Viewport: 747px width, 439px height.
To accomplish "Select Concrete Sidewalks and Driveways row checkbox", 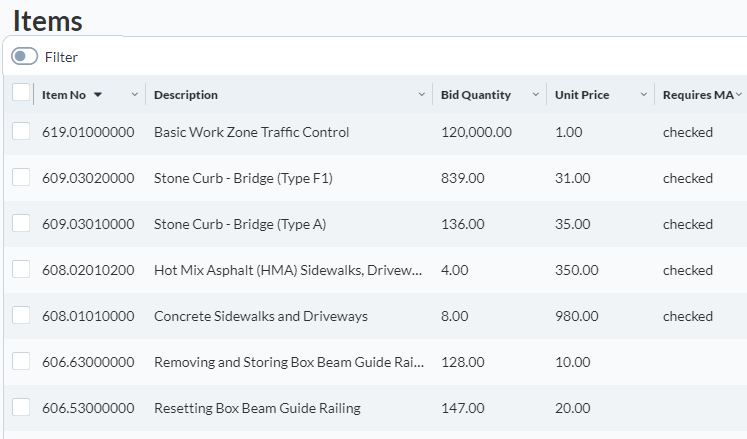I will tap(21, 315).
